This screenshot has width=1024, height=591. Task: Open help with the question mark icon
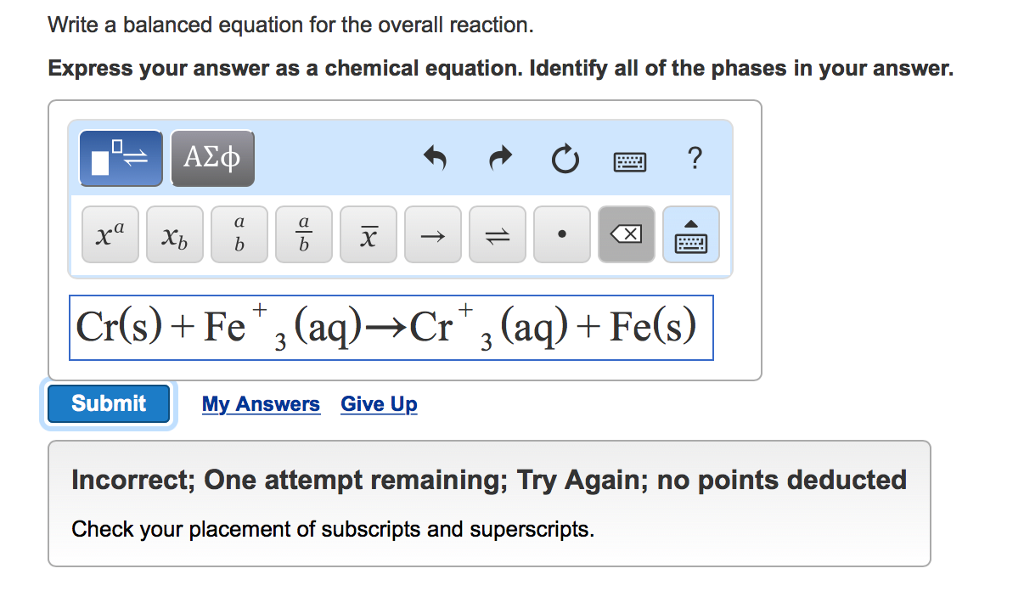tap(694, 158)
